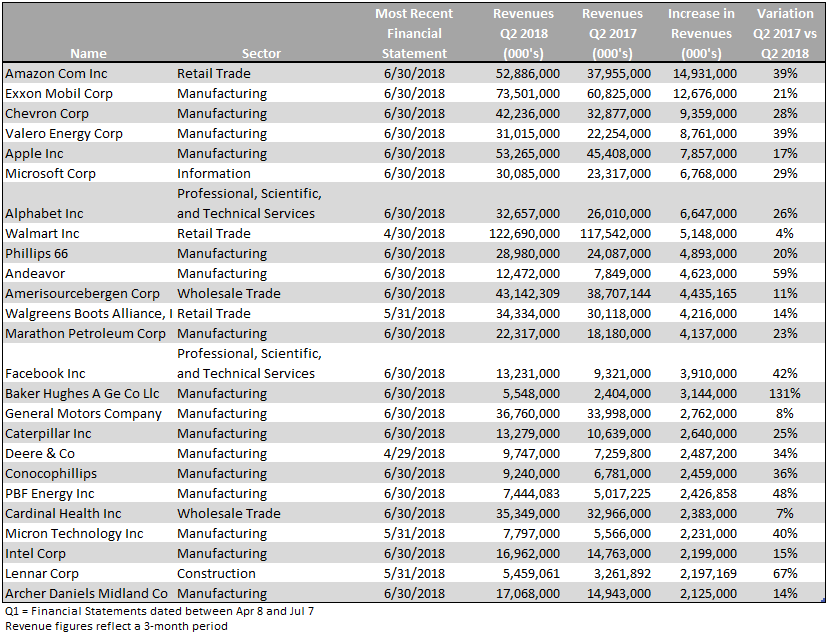Click the Revenues Q2 2018 header
The height and width of the screenshot is (635, 829).
[523, 33]
